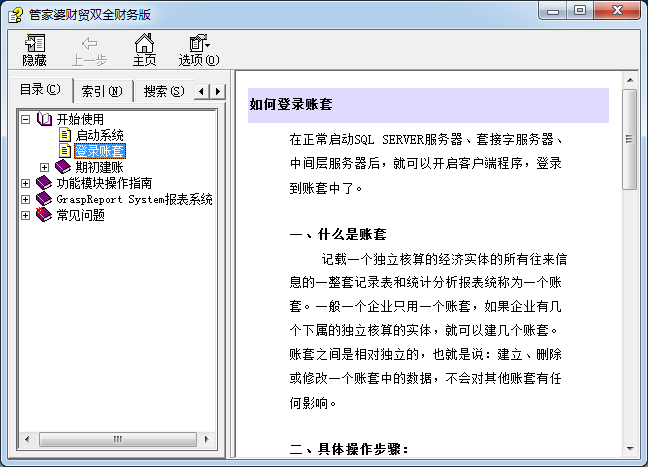The height and width of the screenshot is (467, 648).
Task: Click the tree panel's horizontal scrollbar thumb
Action: click(118, 439)
